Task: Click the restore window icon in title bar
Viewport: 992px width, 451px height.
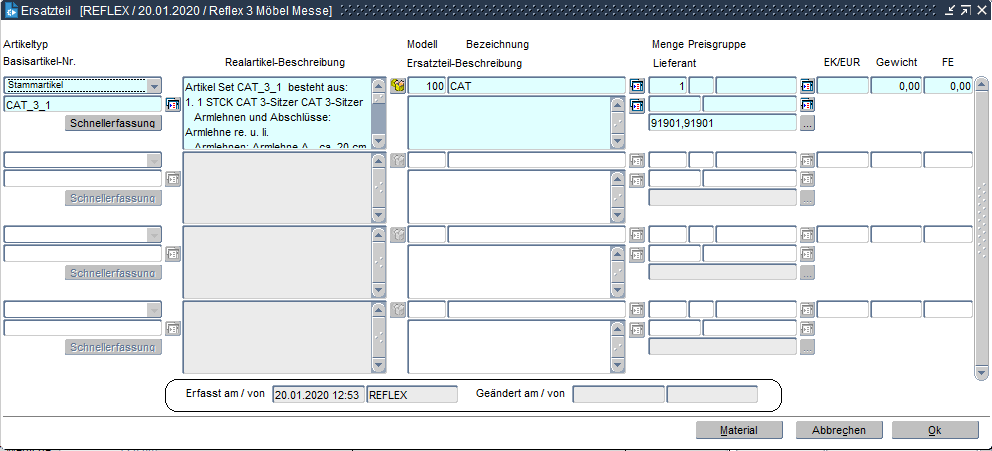Action: [x=965, y=10]
